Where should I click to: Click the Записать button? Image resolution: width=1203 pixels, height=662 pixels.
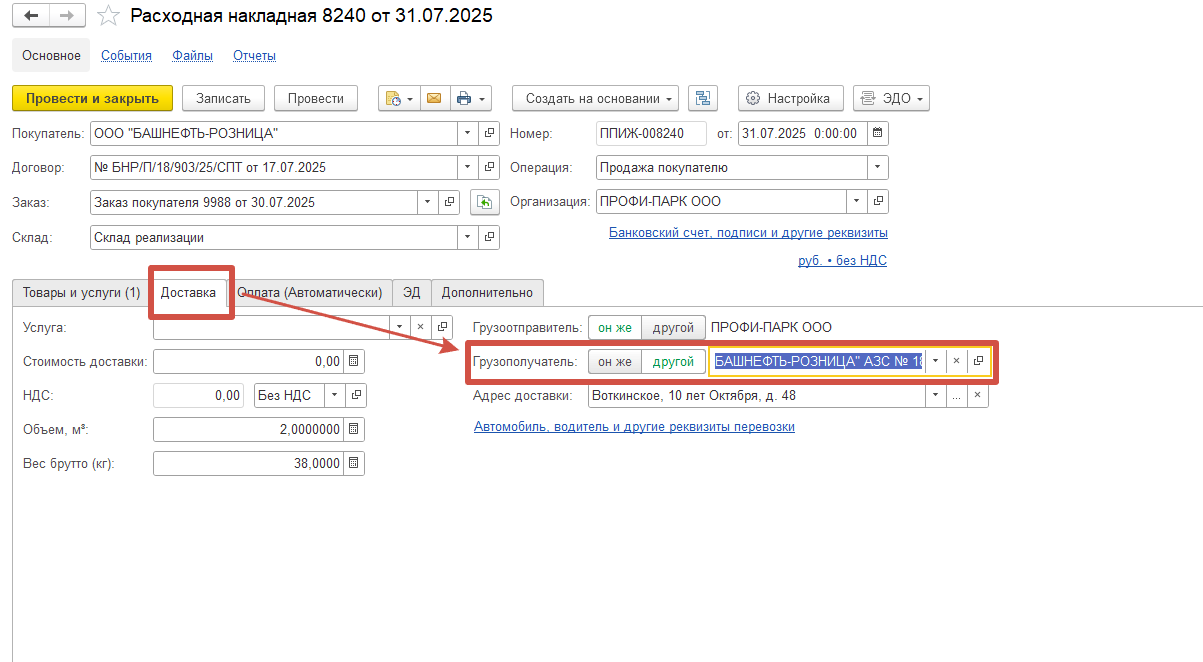pyautogui.click(x=223, y=98)
